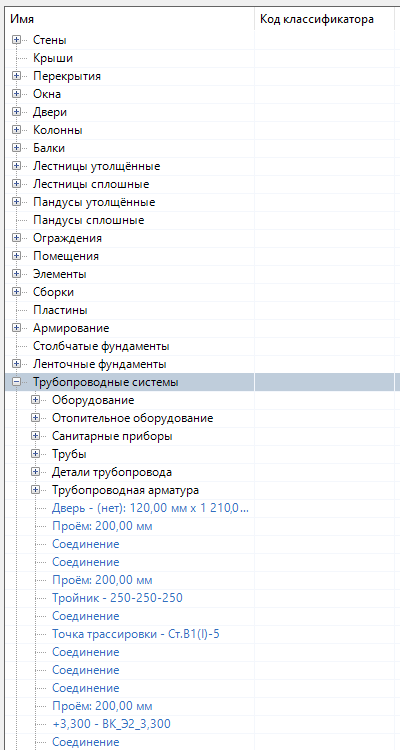Select the Колонны row

(57, 130)
